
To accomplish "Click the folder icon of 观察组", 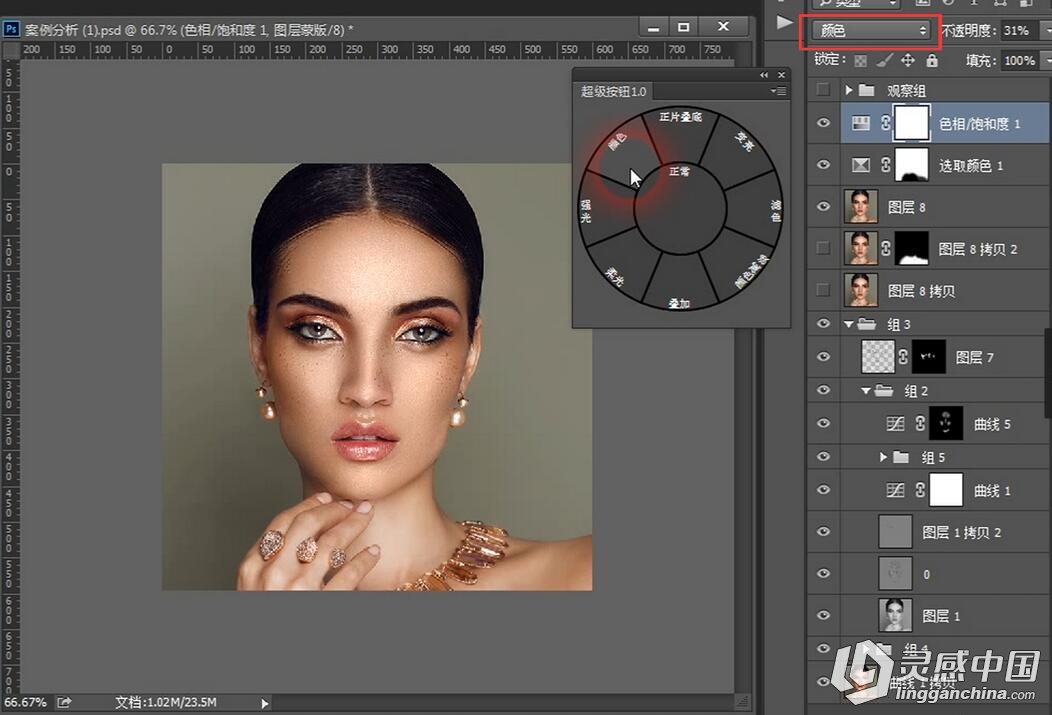I will coord(867,90).
